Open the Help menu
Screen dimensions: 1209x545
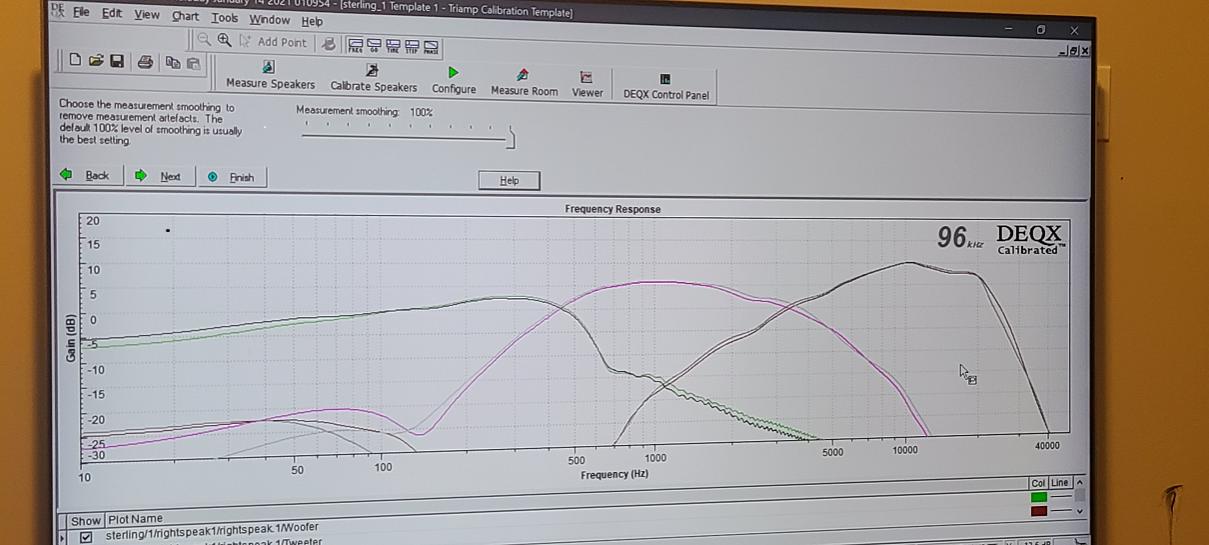pos(312,21)
